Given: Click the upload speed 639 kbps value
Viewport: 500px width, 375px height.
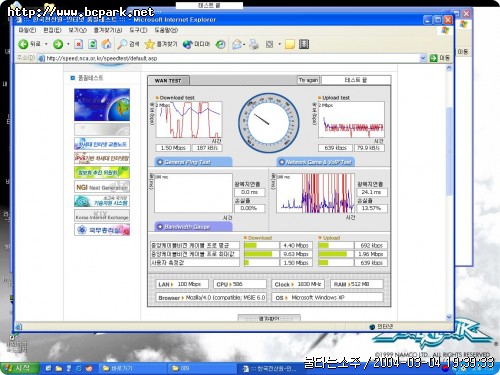Looking at the screenshot, I should (x=335, y=148).
